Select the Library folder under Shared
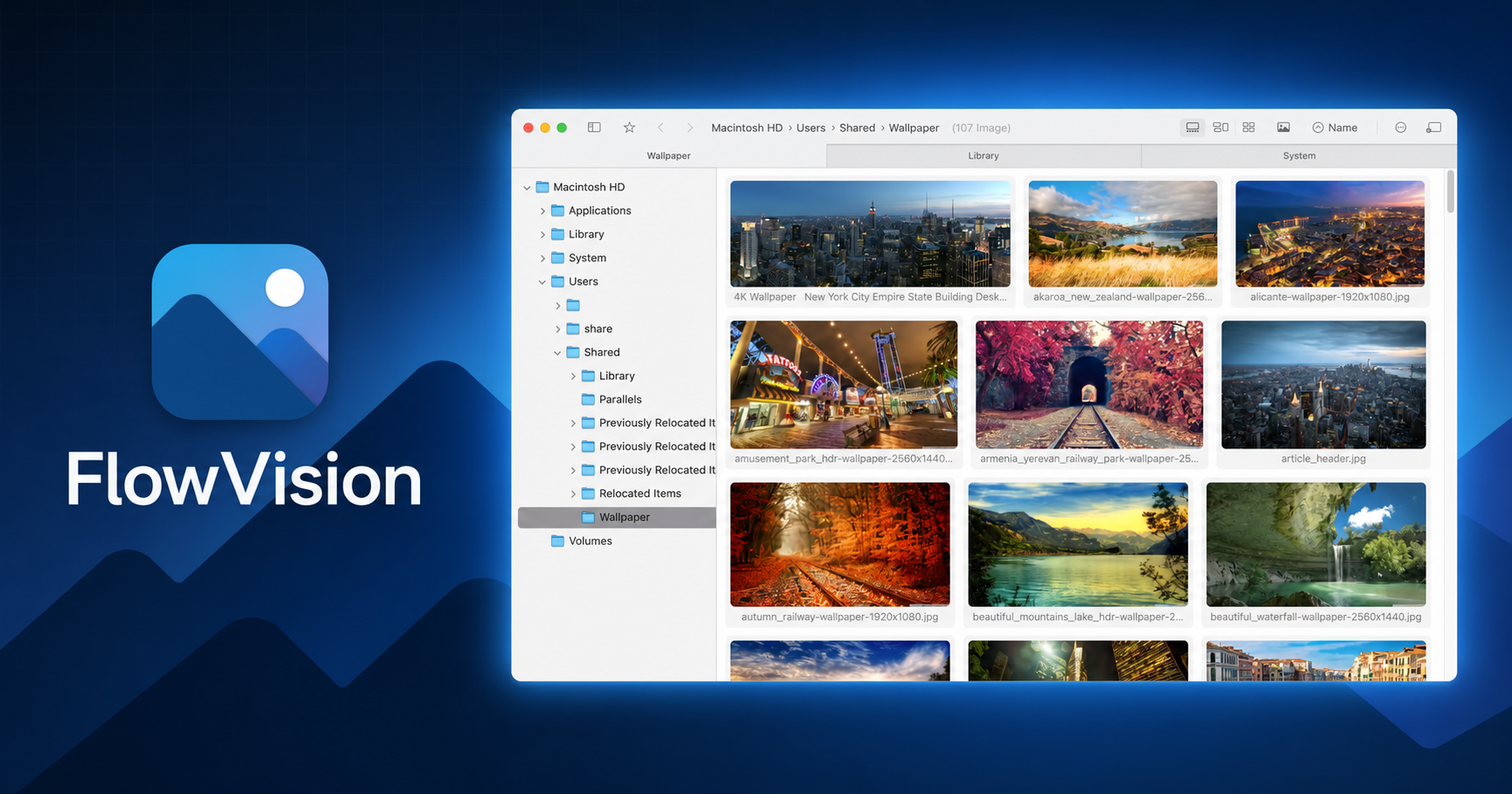The height and width of the screenshot is (794, 1512). [617, 376]
